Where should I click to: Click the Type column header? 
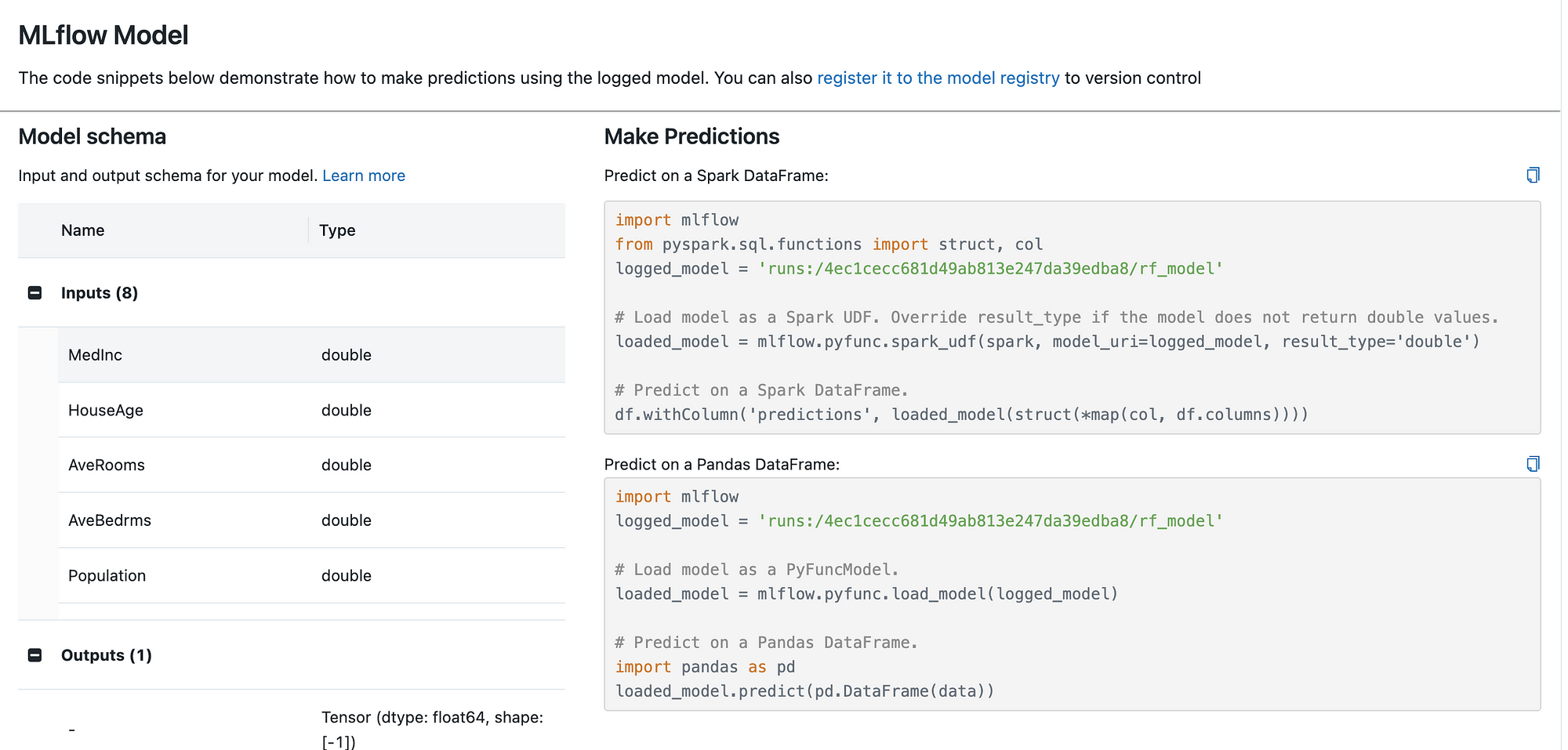[337, 230]
